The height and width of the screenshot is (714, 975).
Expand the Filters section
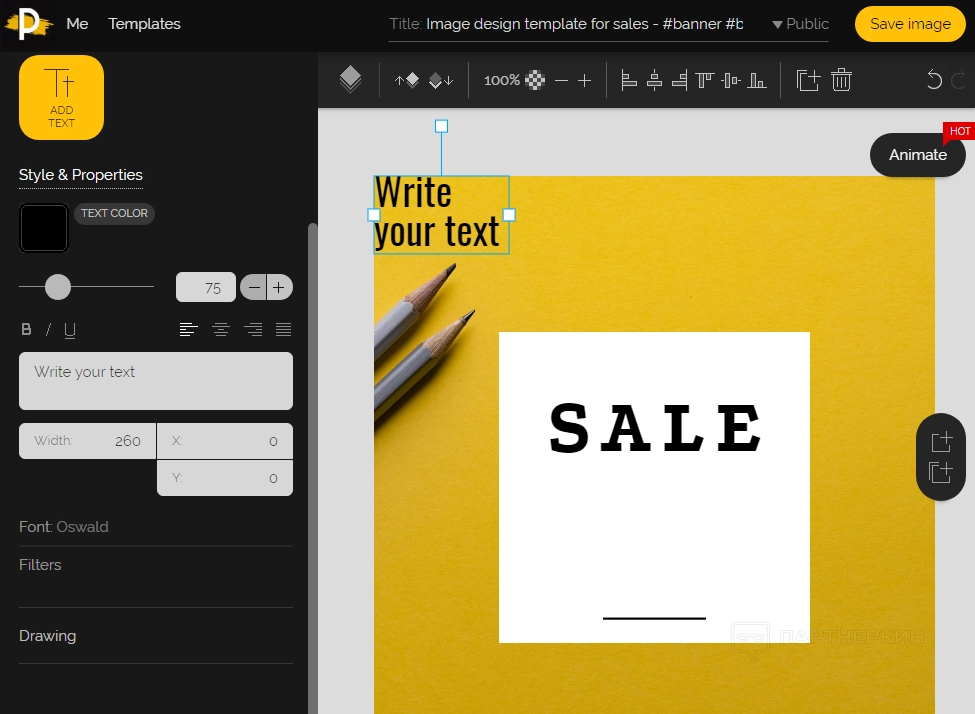(x=40, y=565)
